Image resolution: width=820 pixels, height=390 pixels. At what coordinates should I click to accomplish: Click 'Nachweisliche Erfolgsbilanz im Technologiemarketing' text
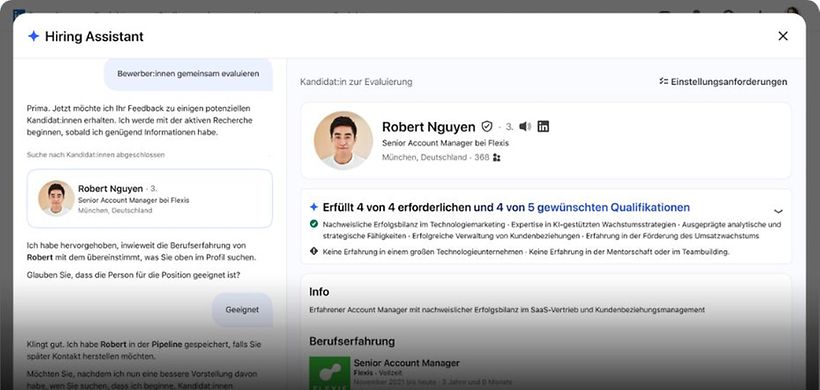(414, 224)
